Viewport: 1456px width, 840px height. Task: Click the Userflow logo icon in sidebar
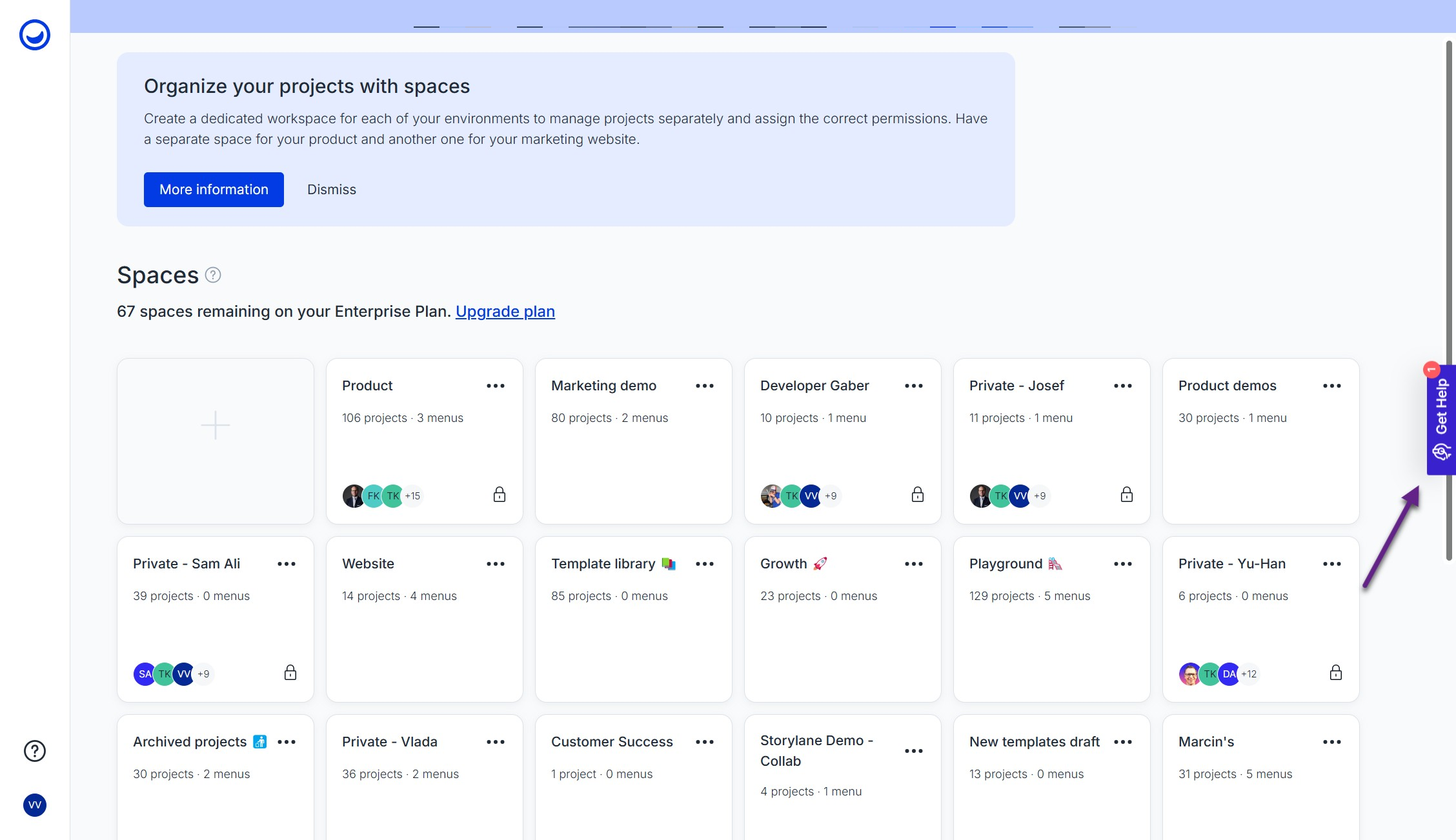coord(35,35)
